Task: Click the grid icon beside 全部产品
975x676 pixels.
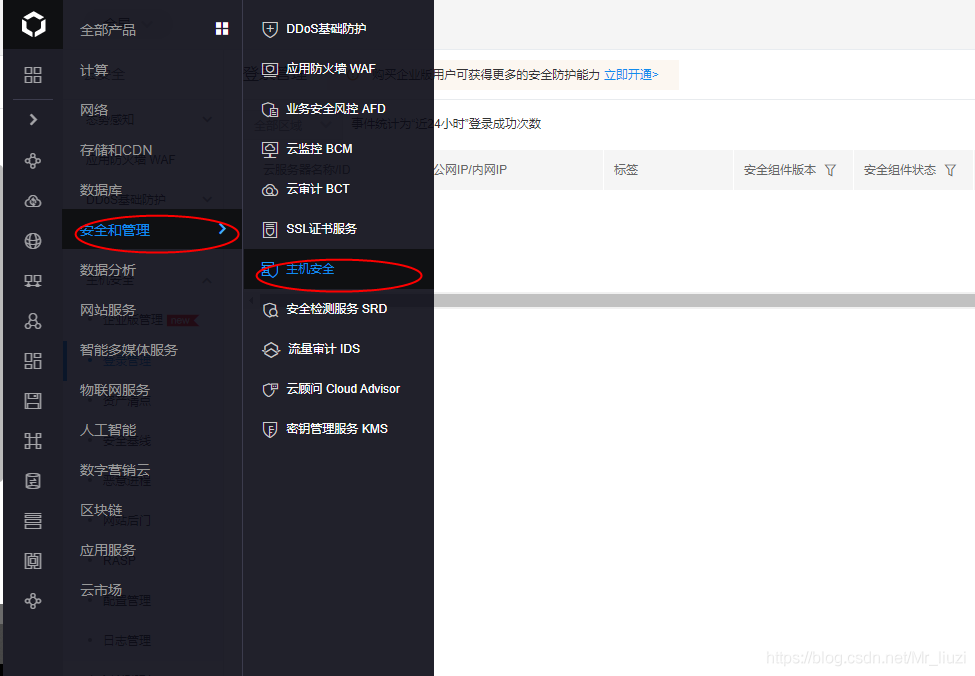Action: coord(222,29)
